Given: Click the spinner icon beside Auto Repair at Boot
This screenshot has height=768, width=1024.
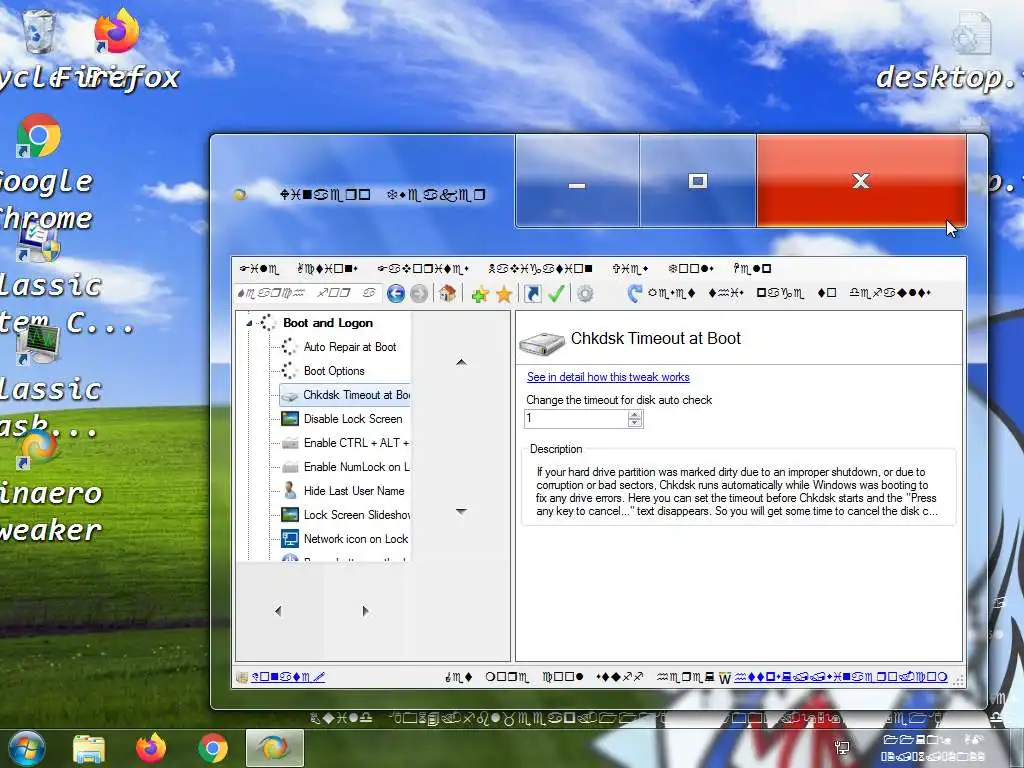Looking at the screenshot, I should click(290, 347).
